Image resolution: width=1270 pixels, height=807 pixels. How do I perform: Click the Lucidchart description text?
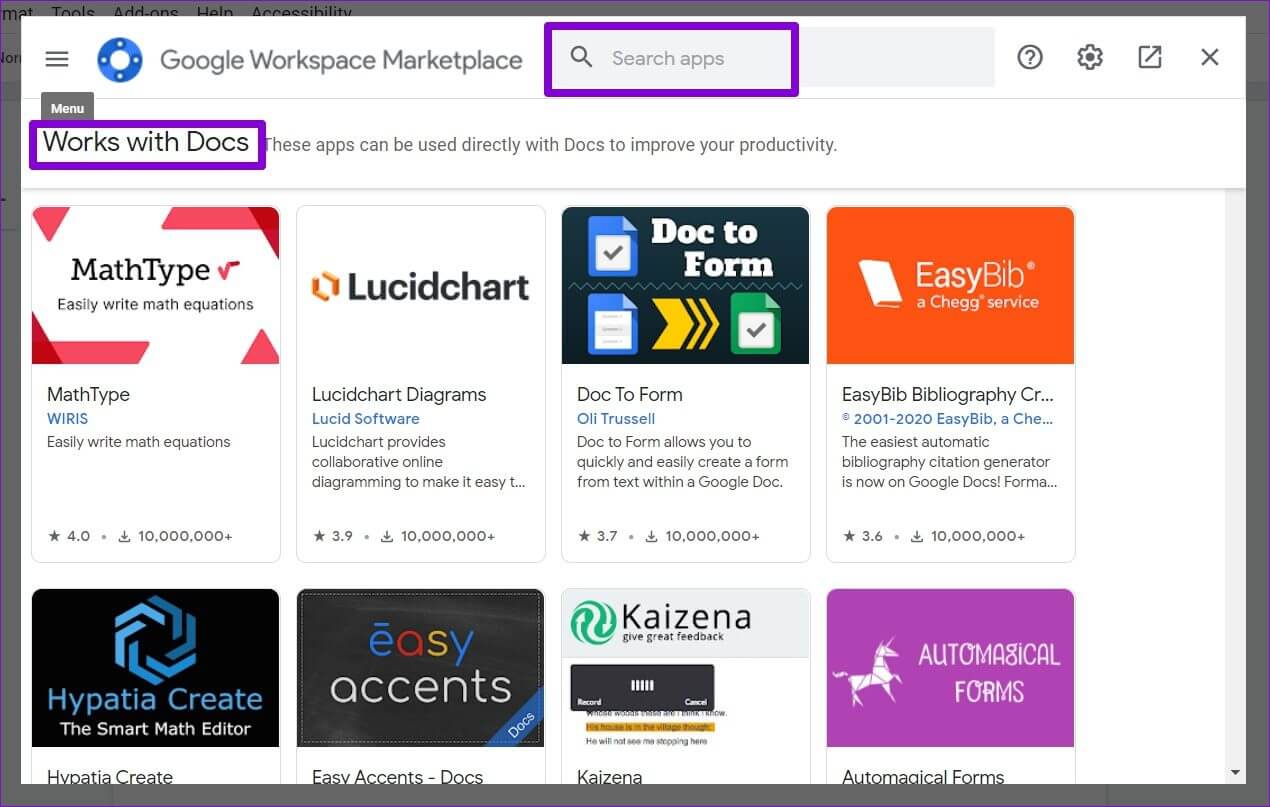click(x=419, y=462)
